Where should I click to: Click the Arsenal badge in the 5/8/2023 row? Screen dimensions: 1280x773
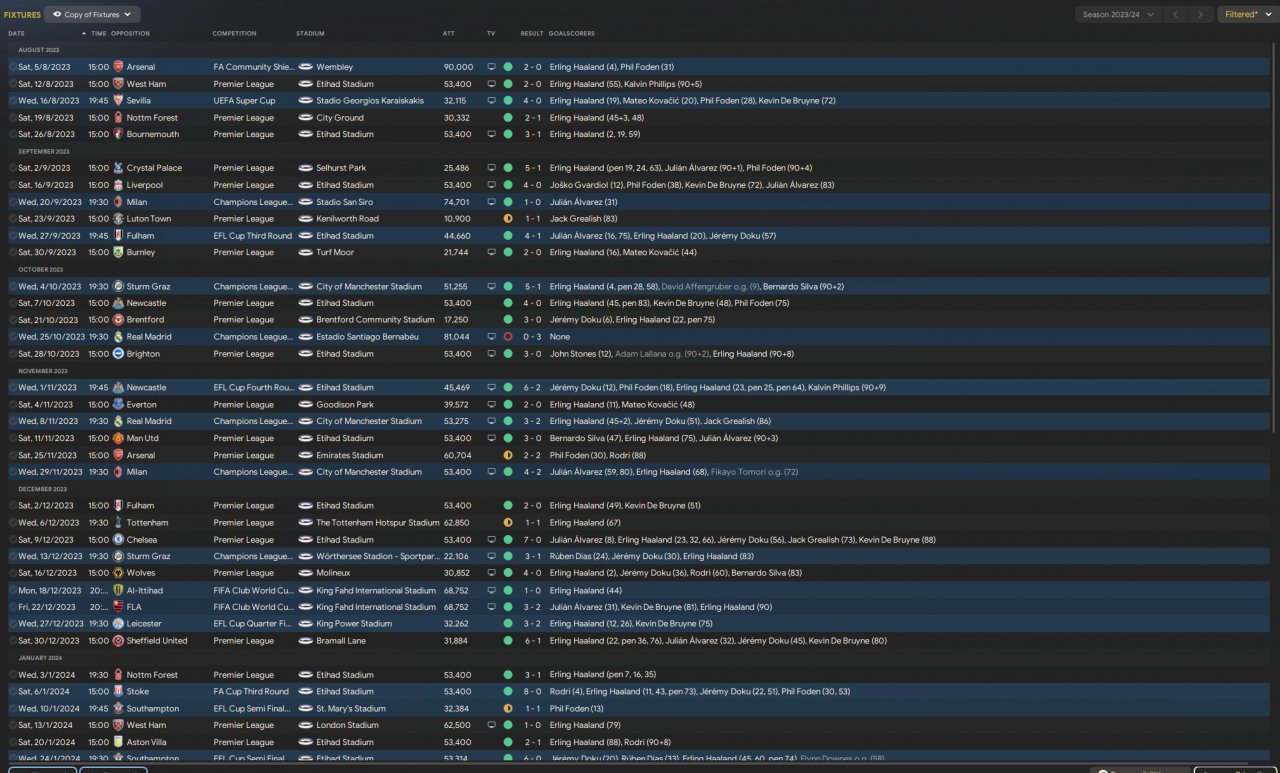click(x=118, y=67)
